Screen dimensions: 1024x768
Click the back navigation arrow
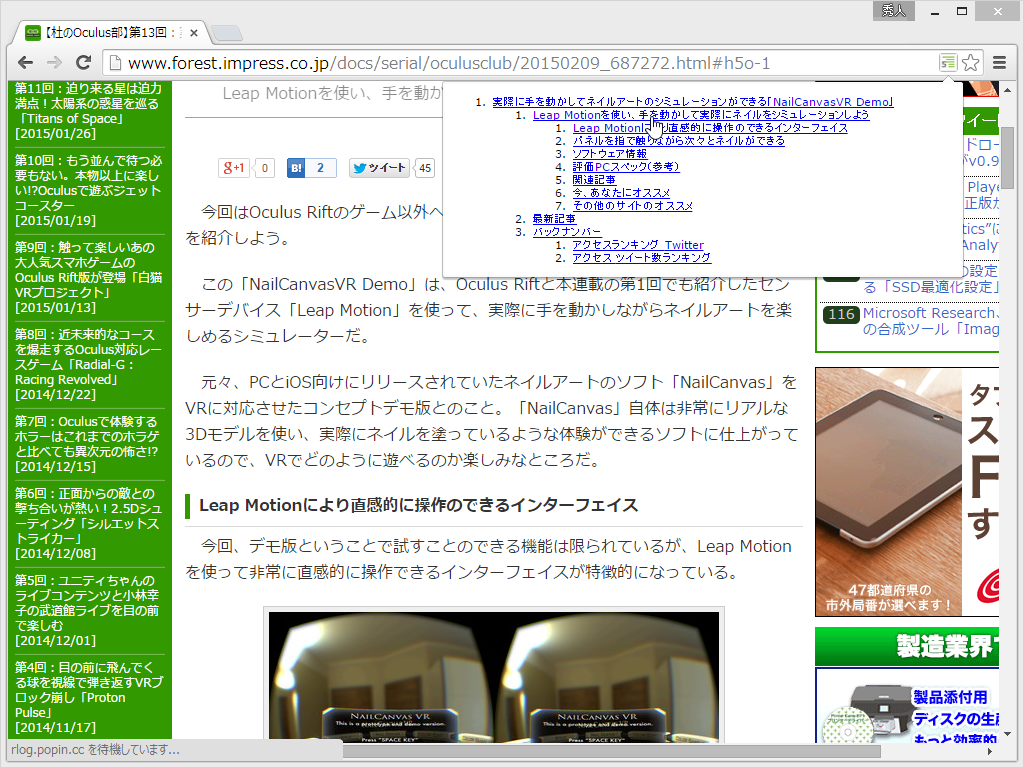pyautogui.click(x=25, y=61)
